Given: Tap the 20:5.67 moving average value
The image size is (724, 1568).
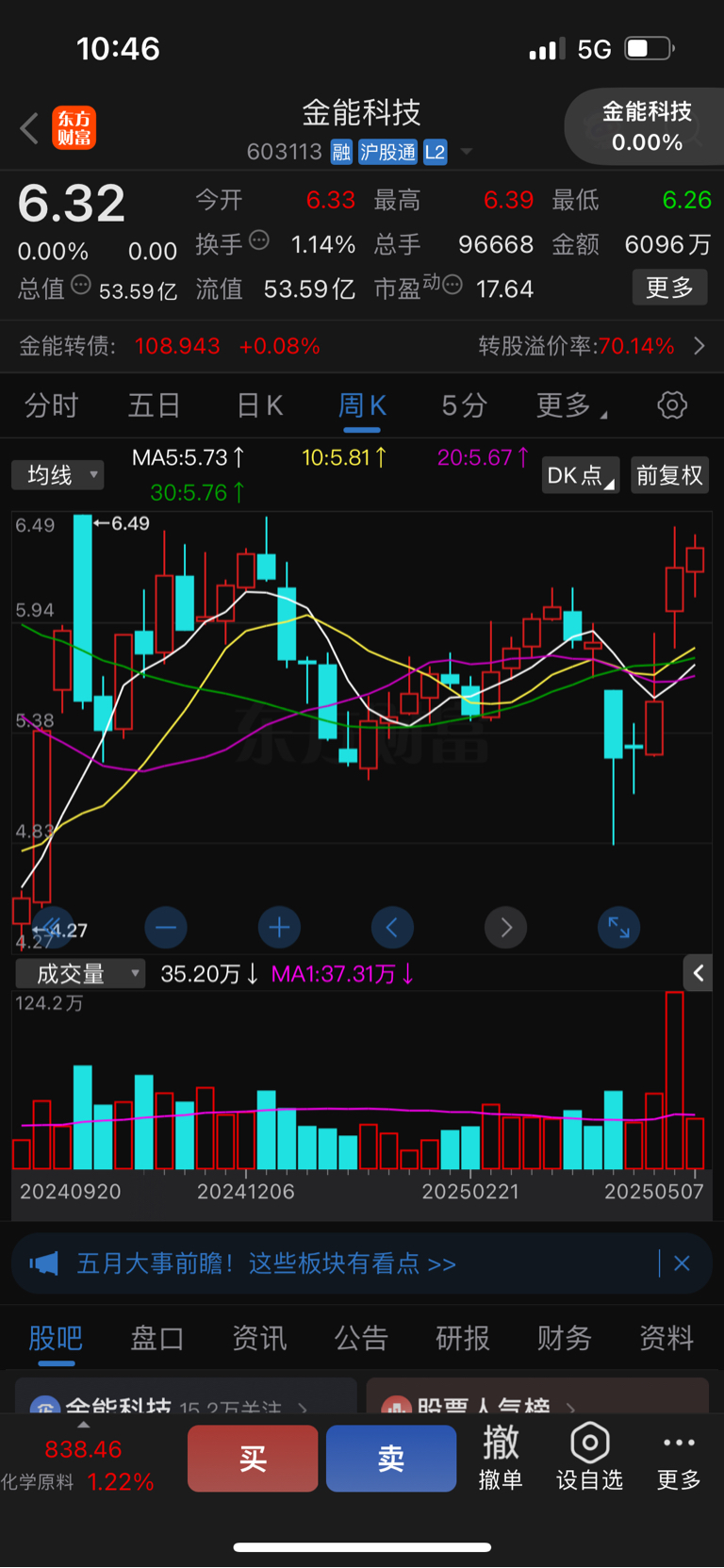Looking at the screenshot, I should coord(483,458).
